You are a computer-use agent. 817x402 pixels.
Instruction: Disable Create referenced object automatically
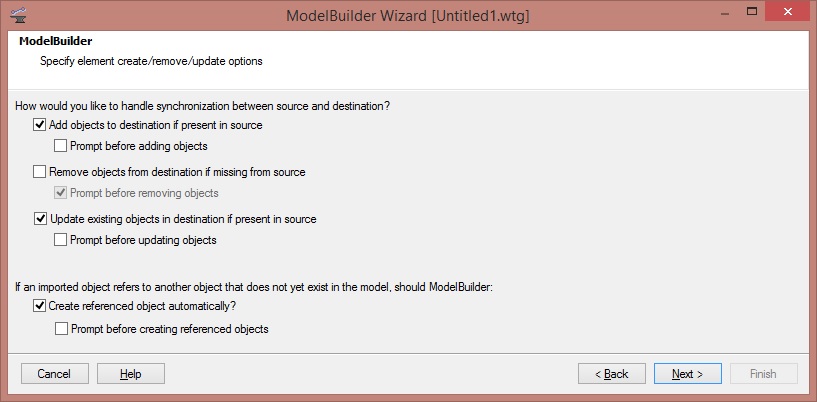(x=40, y=306)
